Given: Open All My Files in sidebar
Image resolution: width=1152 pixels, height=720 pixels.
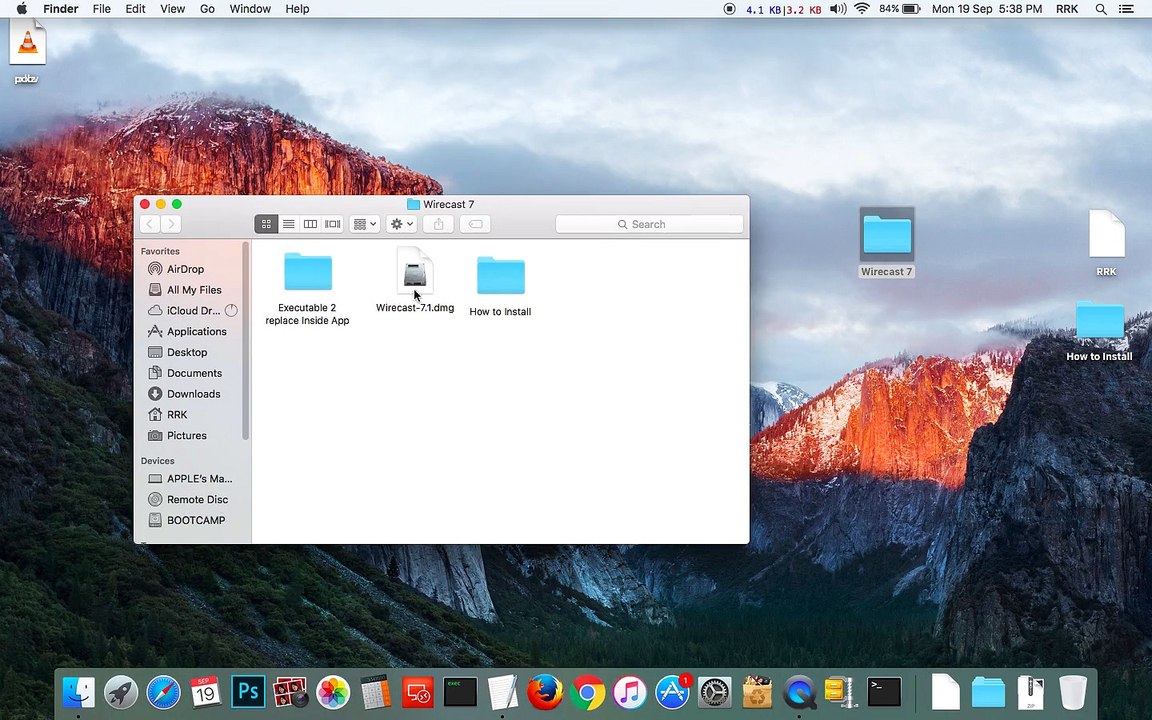Looking at the screenshot, I should [x=192, y=289].
